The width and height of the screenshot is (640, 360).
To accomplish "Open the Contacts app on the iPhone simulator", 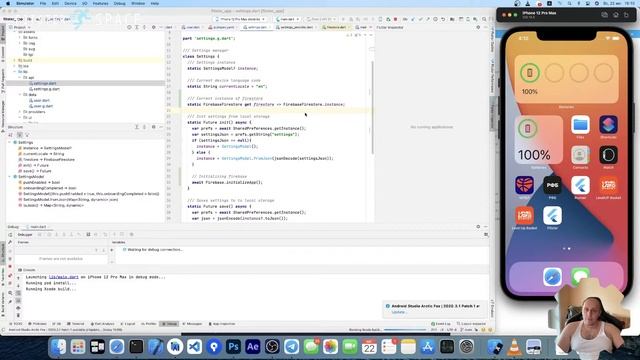I will click(x=580, y=155).
